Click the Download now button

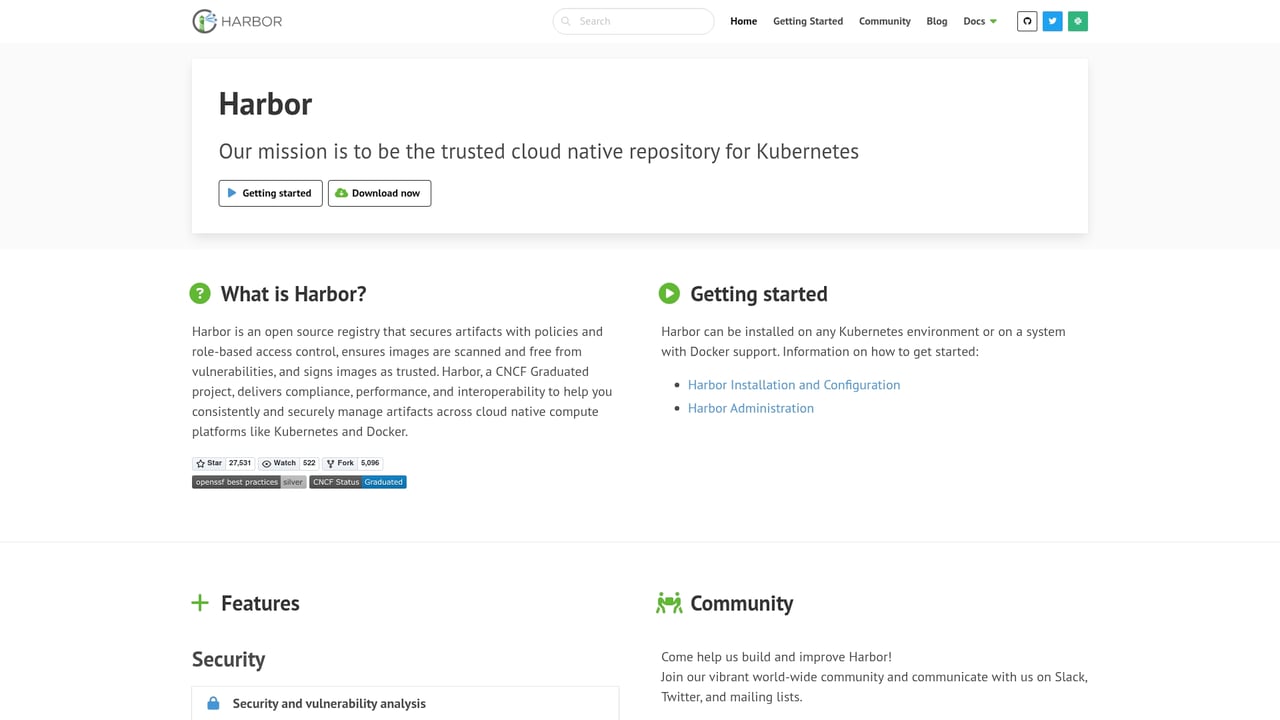[379, 193]
